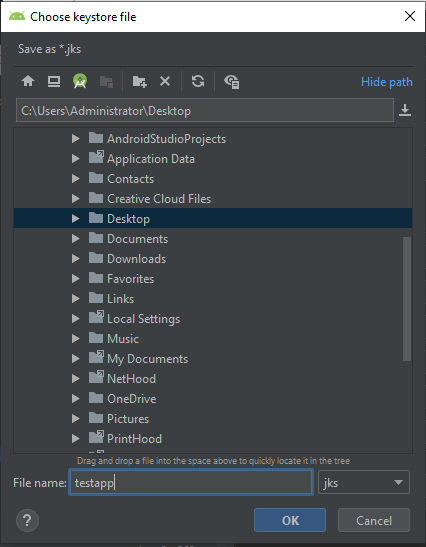Viewport: 426px width, 547px height.
Task: Refresh the file tree
Action: click(198, 81)
